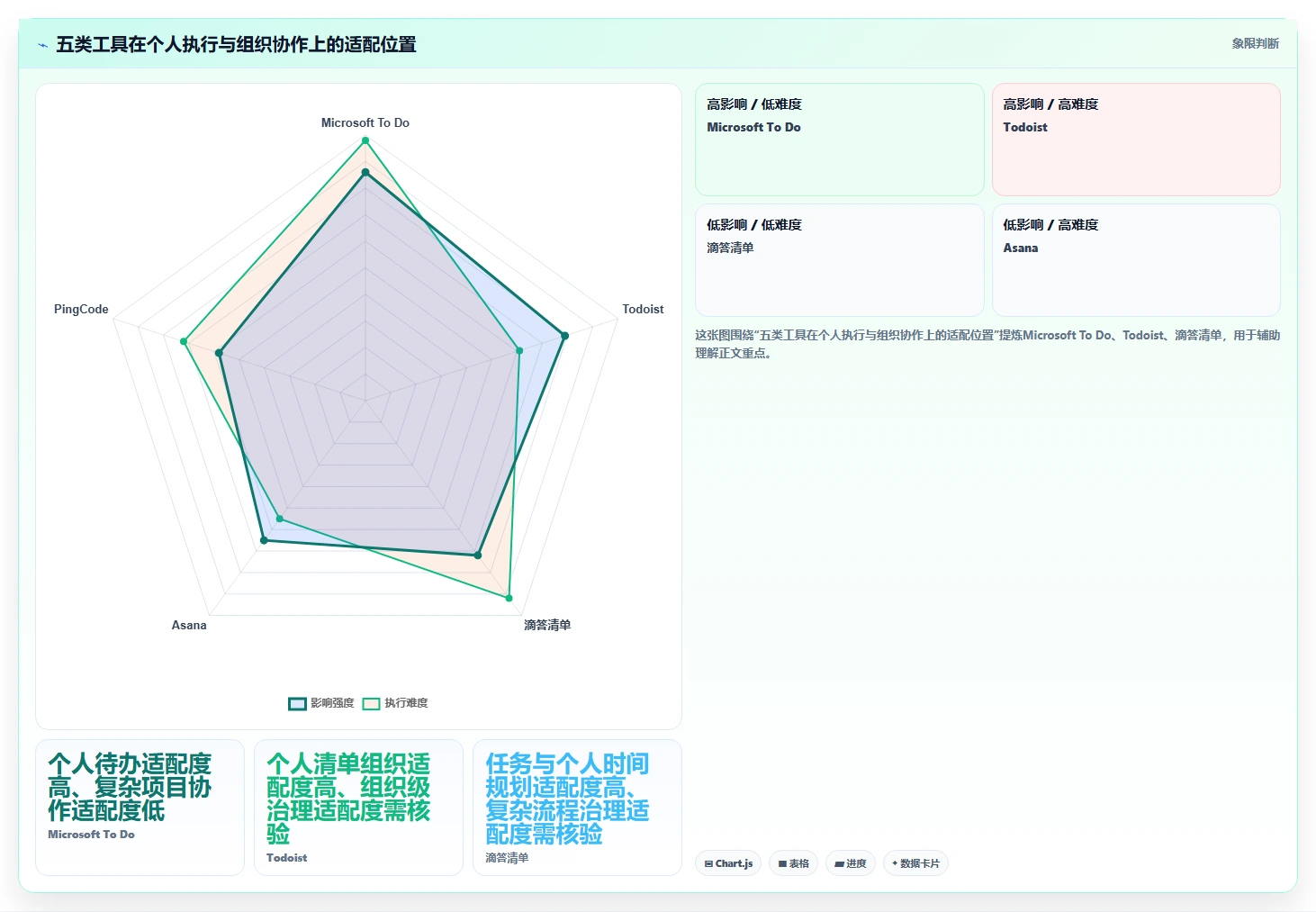Screen dimensions: 1316x912
Task: Select the 低影响 / 高难度 quadrant card
Action: coord(1136,260)
